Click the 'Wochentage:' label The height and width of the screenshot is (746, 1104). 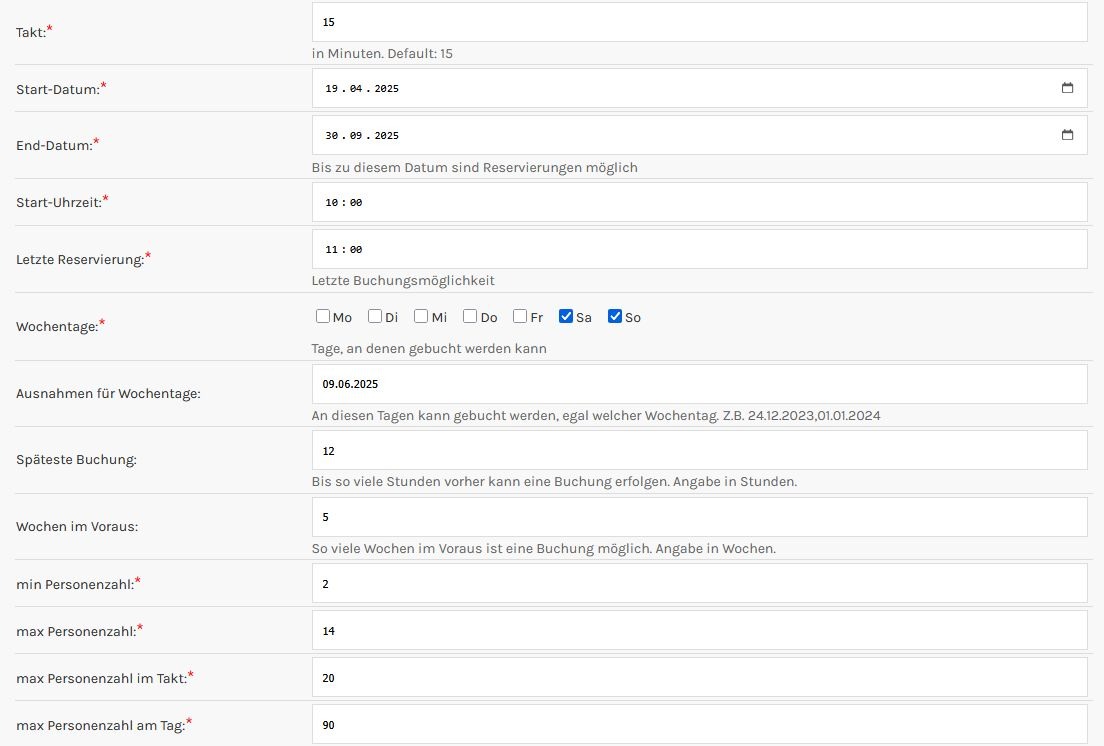(x=57, y=327)
